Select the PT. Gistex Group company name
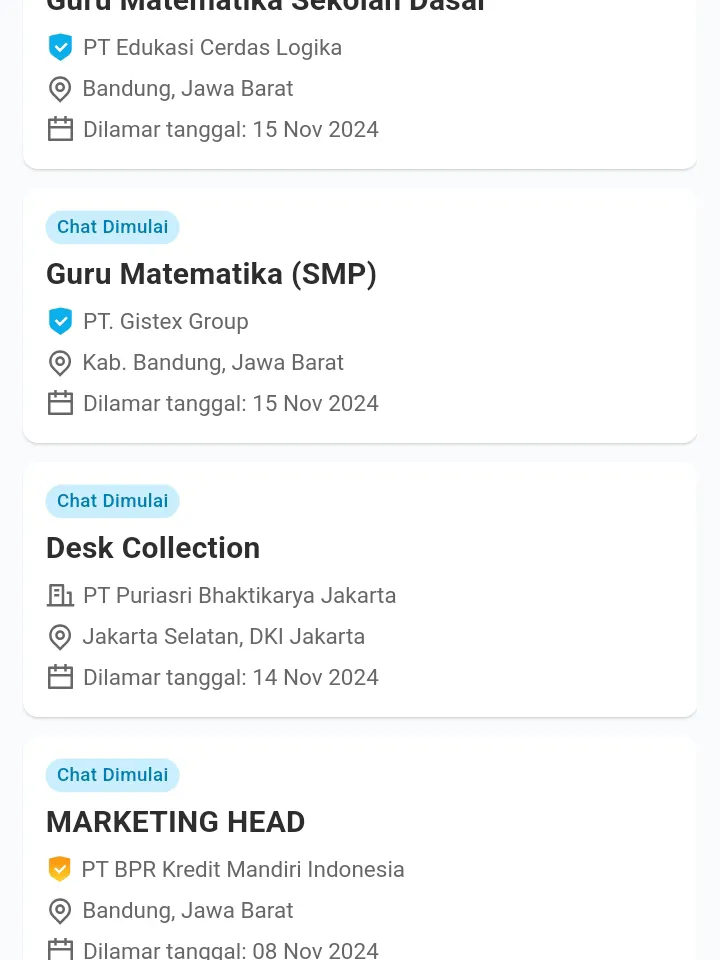720x960 pixels. (x=166, y=321)
